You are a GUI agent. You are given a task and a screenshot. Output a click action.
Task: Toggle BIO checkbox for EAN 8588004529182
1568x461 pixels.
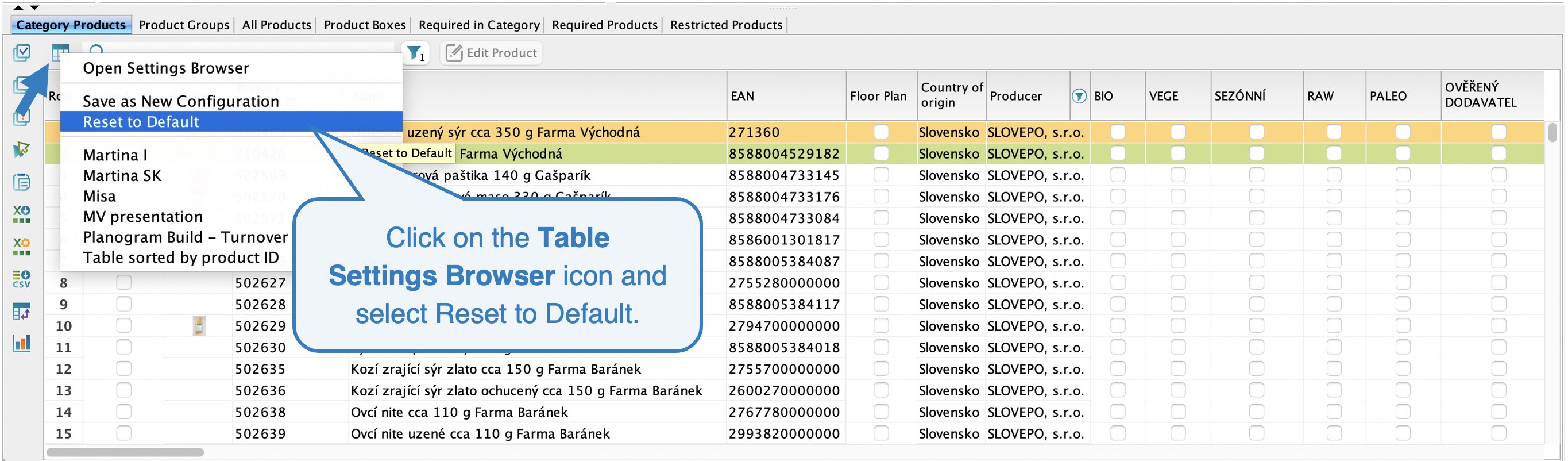click(x=1118, y=153)
